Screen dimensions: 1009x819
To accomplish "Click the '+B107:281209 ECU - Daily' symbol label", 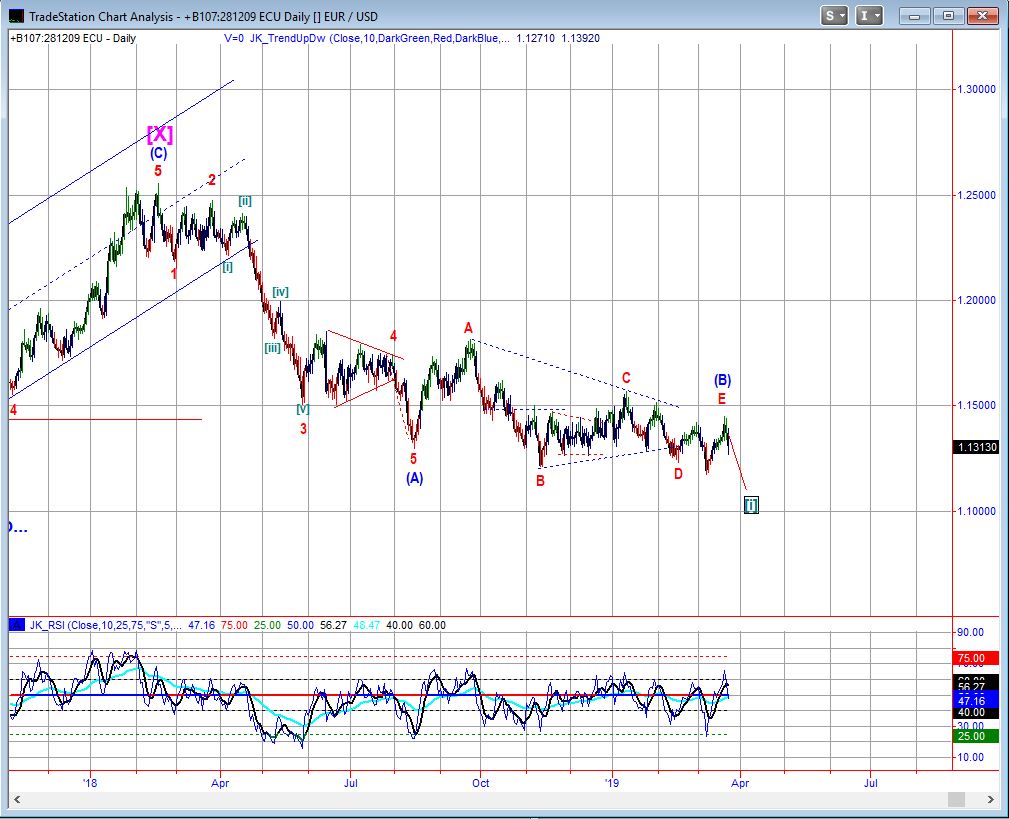I will pyautogui.click(x=73, y=38).
